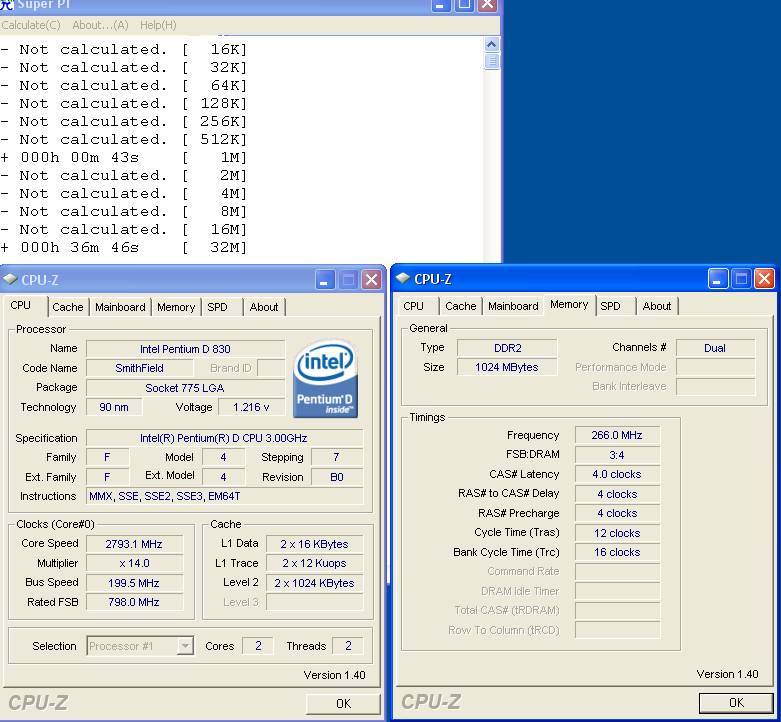Minimize the left CPU-Z window
The height and width of the screenshot is (722, 781).
pos(325,280)
